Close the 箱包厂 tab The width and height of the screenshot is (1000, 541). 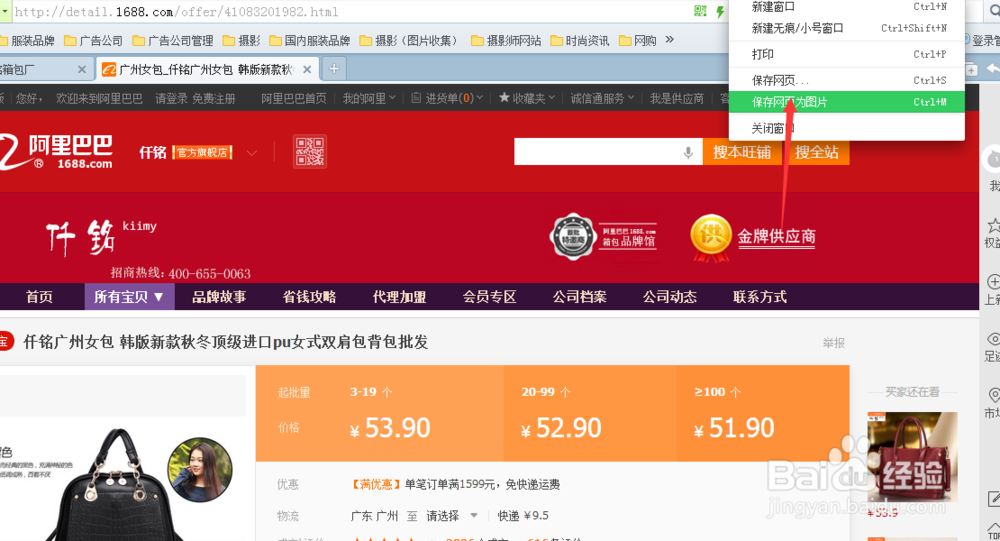(82, 70)
